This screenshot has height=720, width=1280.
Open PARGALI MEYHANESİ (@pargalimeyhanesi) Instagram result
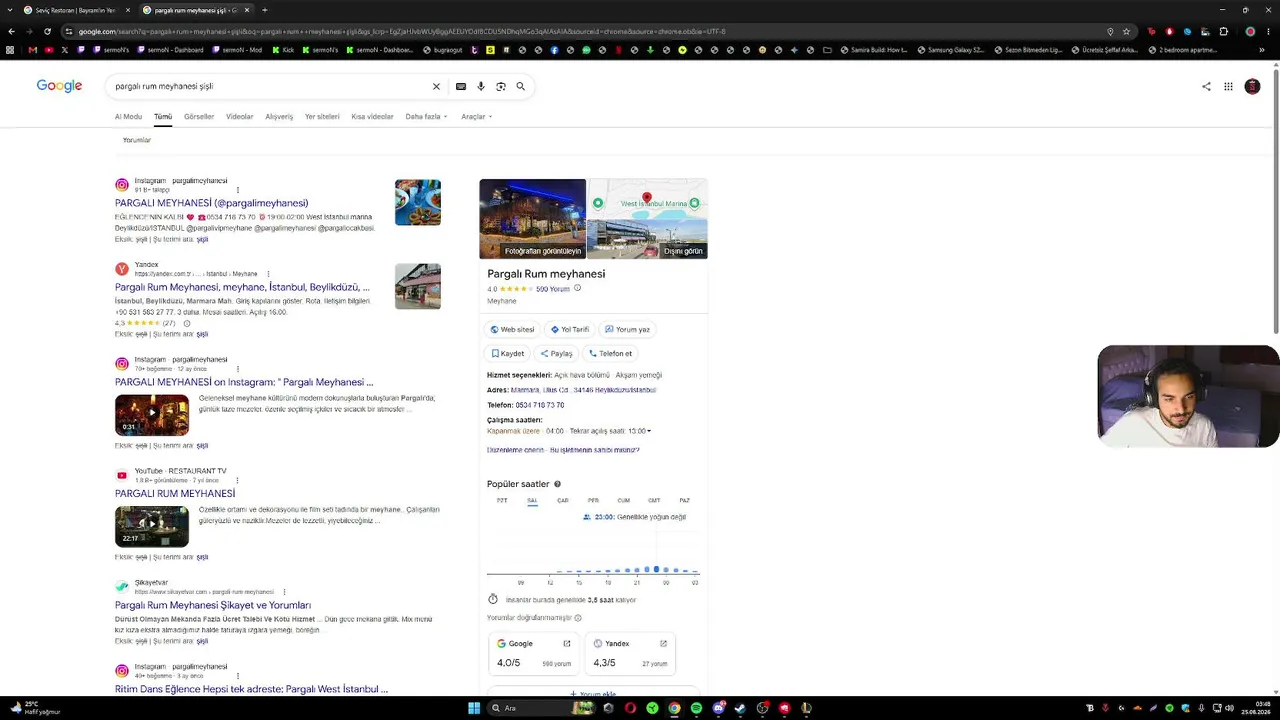pyautogui.click(x=212, y=203)
